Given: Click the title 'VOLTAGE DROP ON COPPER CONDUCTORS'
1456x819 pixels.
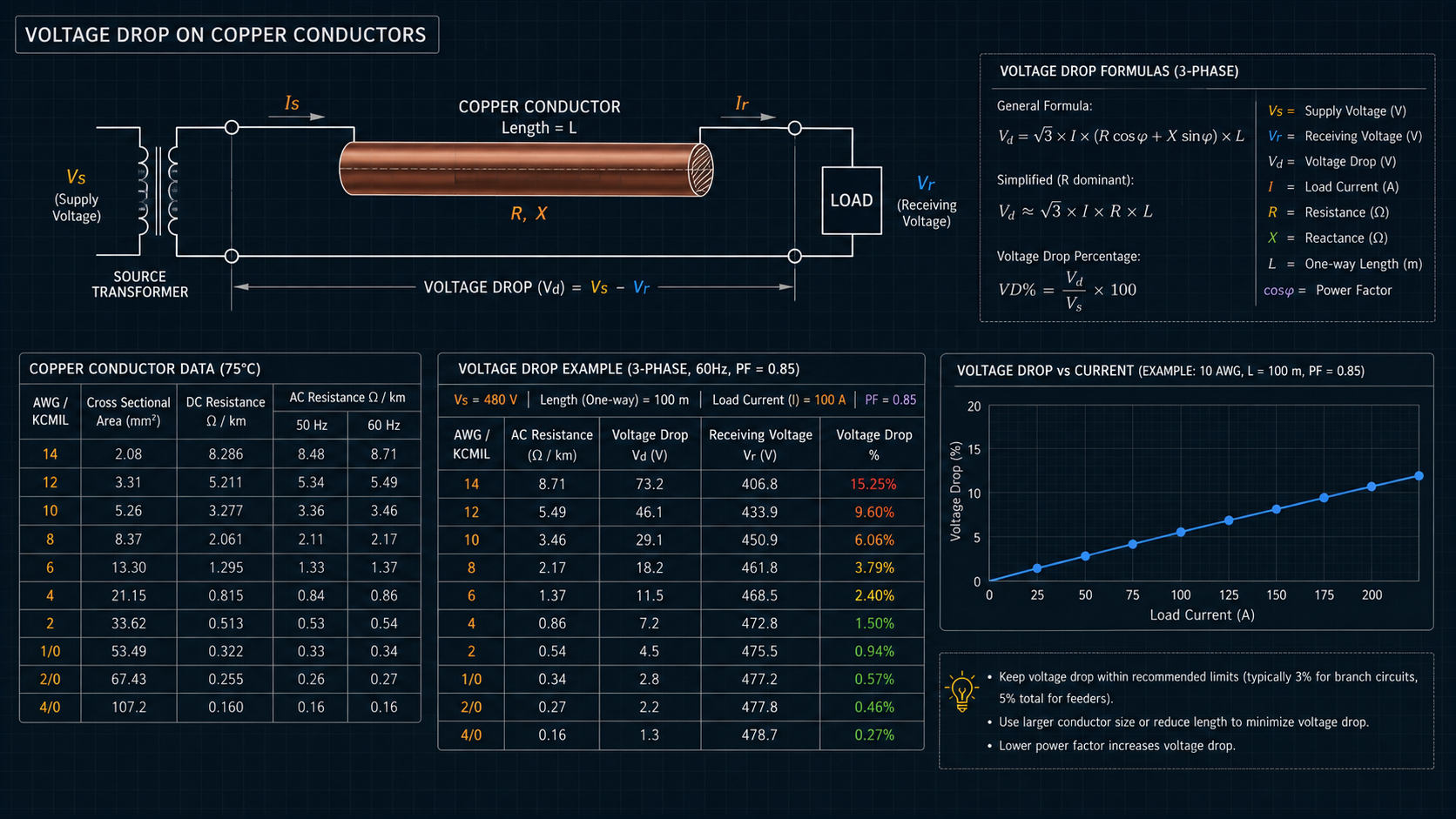Looking at the screenshot, I should (x=226, y=35).
